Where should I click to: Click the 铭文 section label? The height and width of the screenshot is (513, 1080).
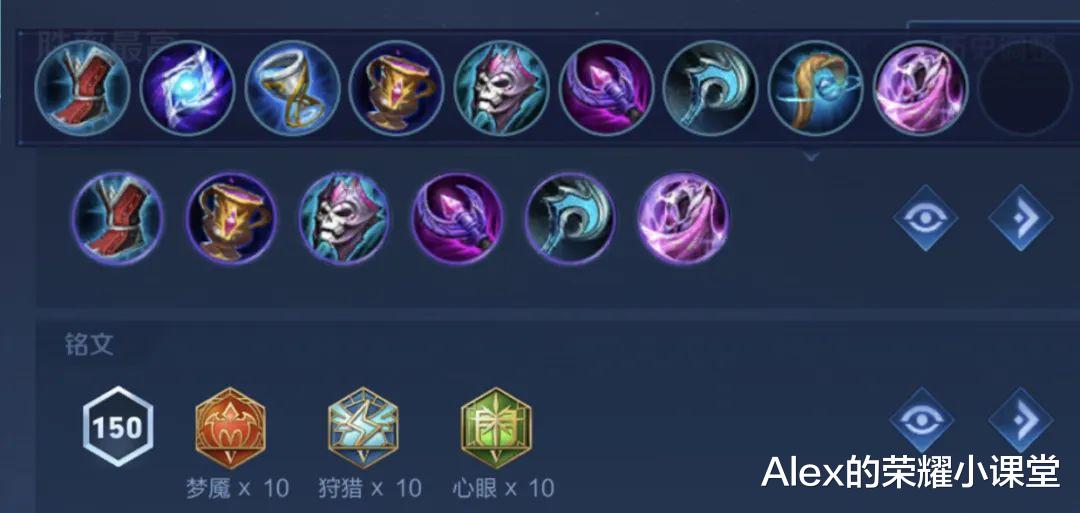click(x=90, y=346)
